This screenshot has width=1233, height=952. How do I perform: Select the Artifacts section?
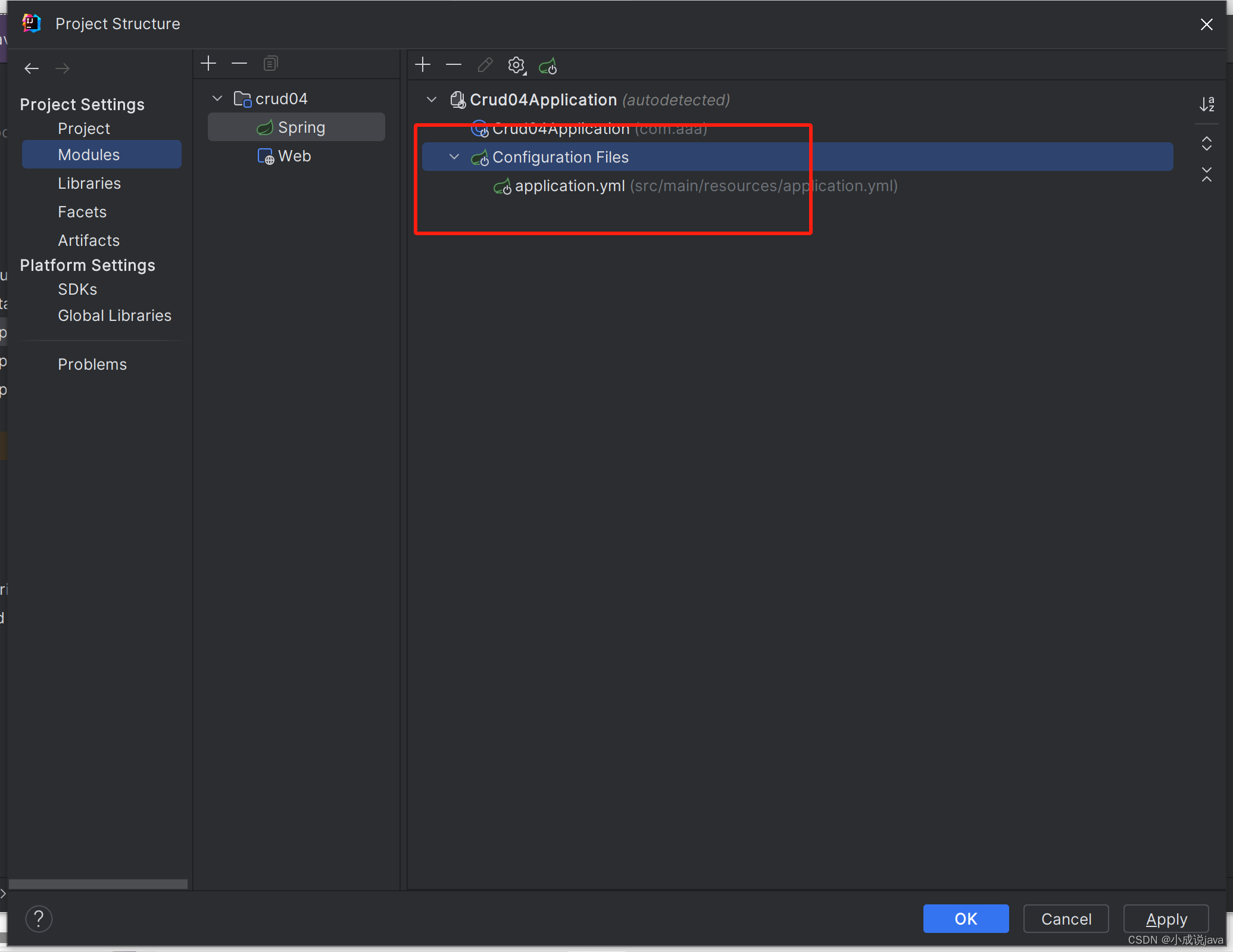point(89,241)
